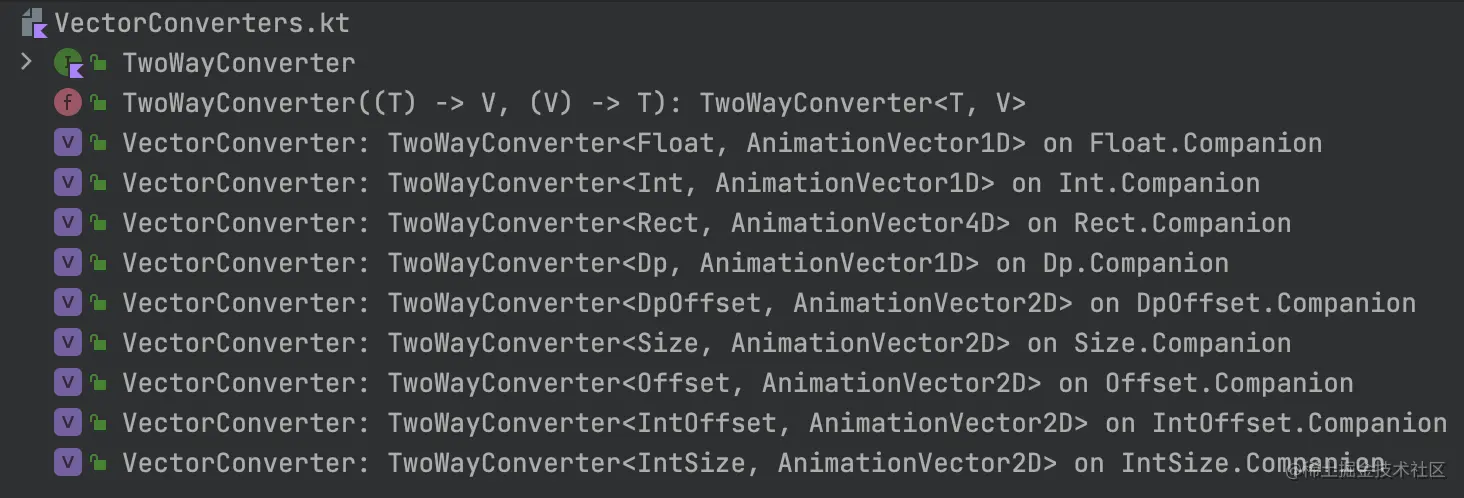The width and height of the screenshot is (1464, 498).
Task: Select VectorConverter on IntOffset.Companion
Action: [x=785, y=423]
